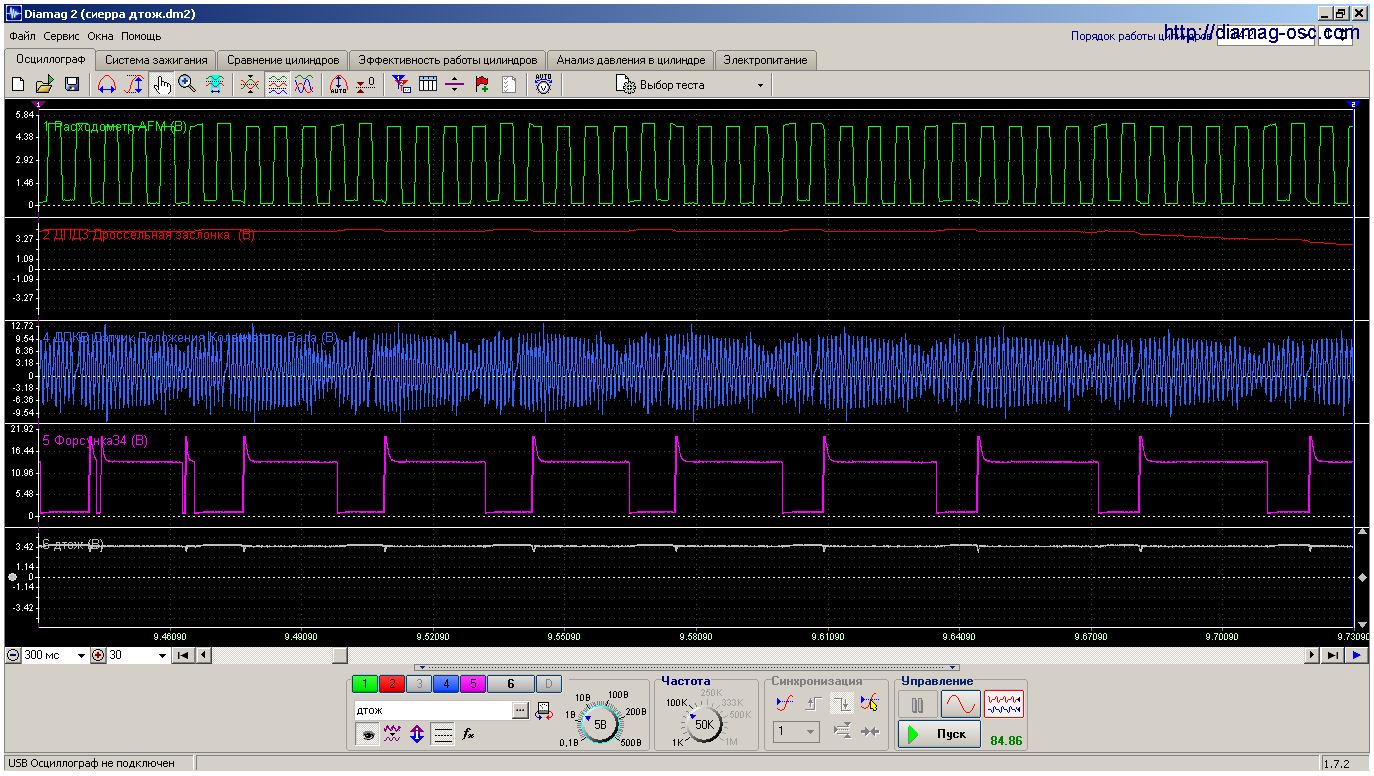1374x776 pixels.
Task: Click the channel name field дтож
Action: (433, 710)
